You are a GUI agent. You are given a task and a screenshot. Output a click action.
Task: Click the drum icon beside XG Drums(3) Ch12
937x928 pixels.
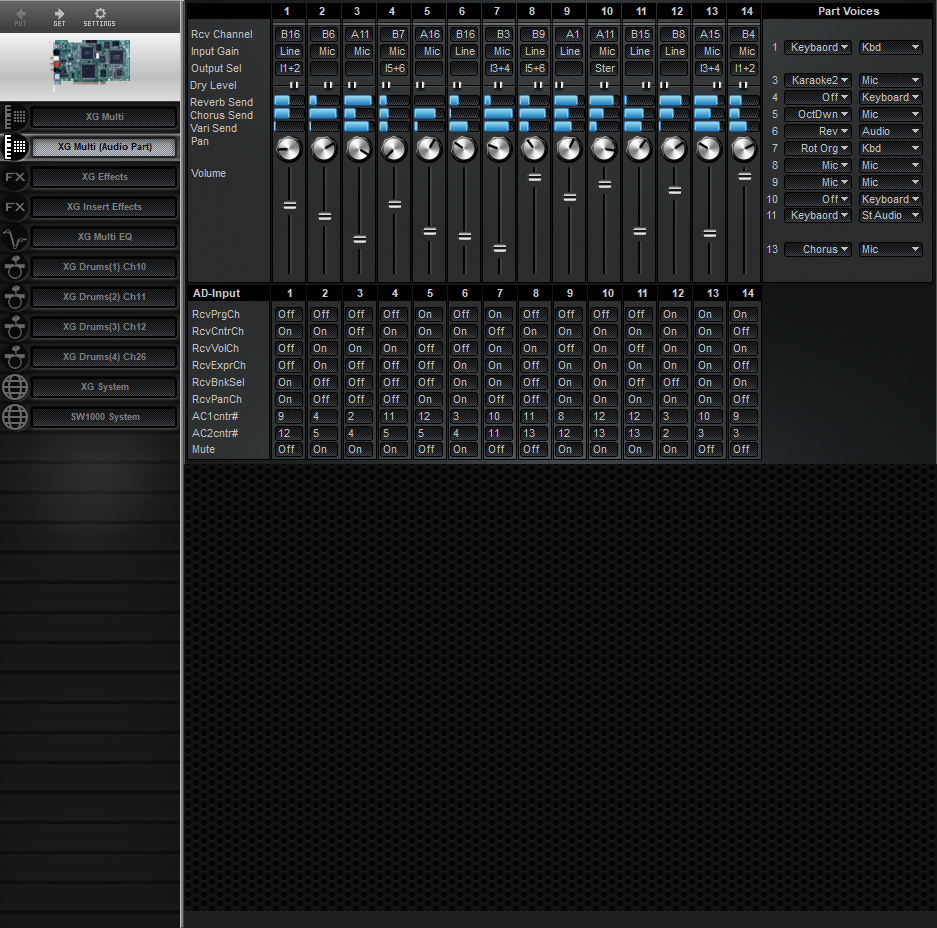click(15, 327)
